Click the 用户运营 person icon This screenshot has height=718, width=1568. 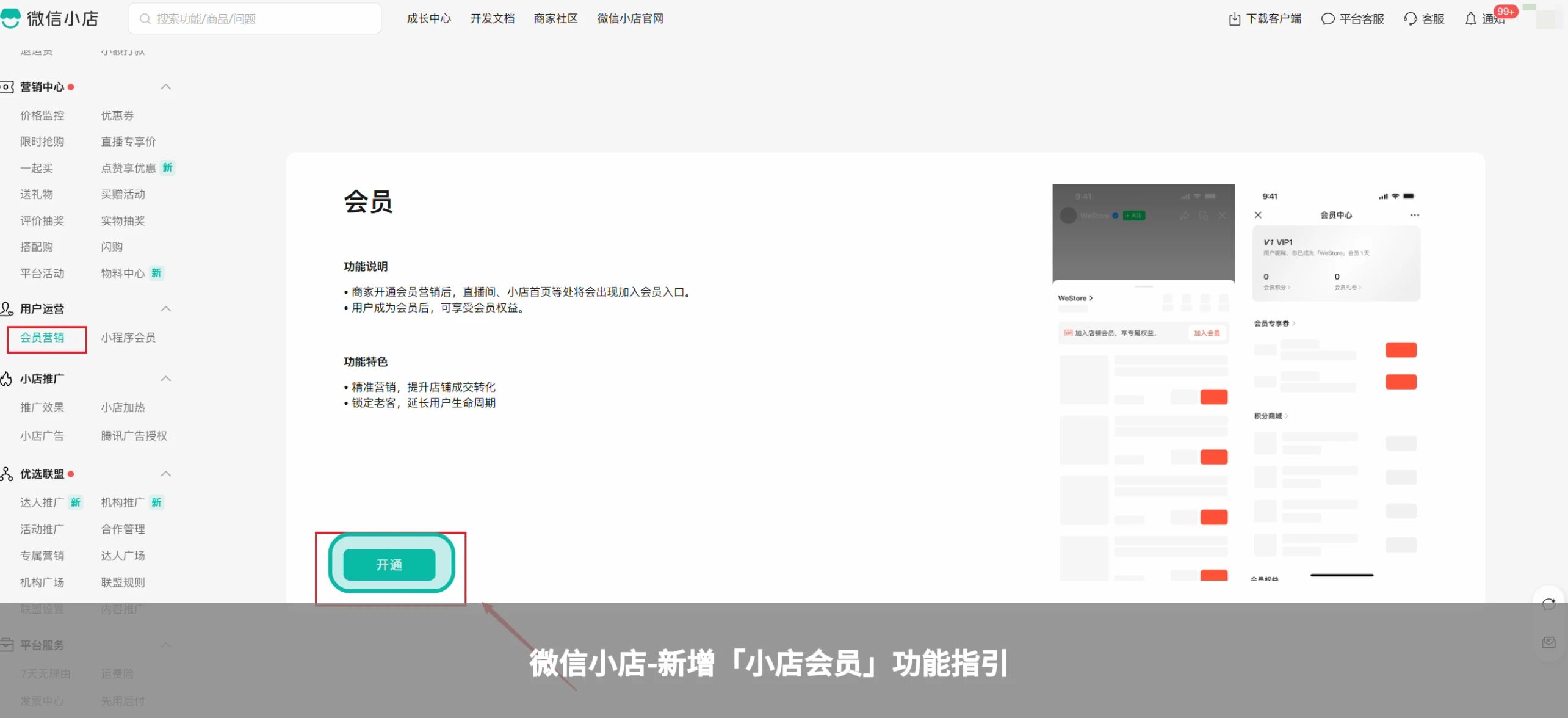click(x=7, y=309)
